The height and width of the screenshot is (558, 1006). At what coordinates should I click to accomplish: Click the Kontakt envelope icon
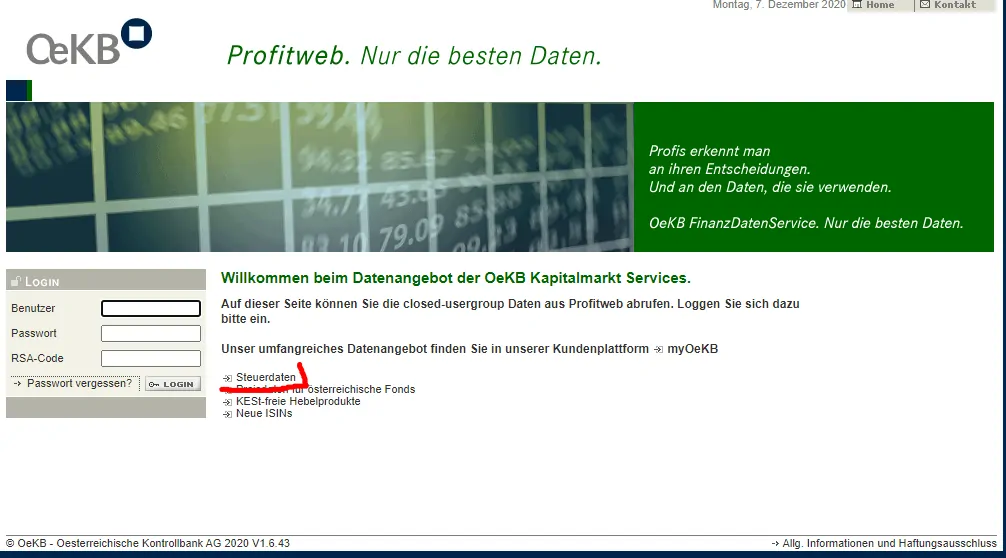point(925,4)
